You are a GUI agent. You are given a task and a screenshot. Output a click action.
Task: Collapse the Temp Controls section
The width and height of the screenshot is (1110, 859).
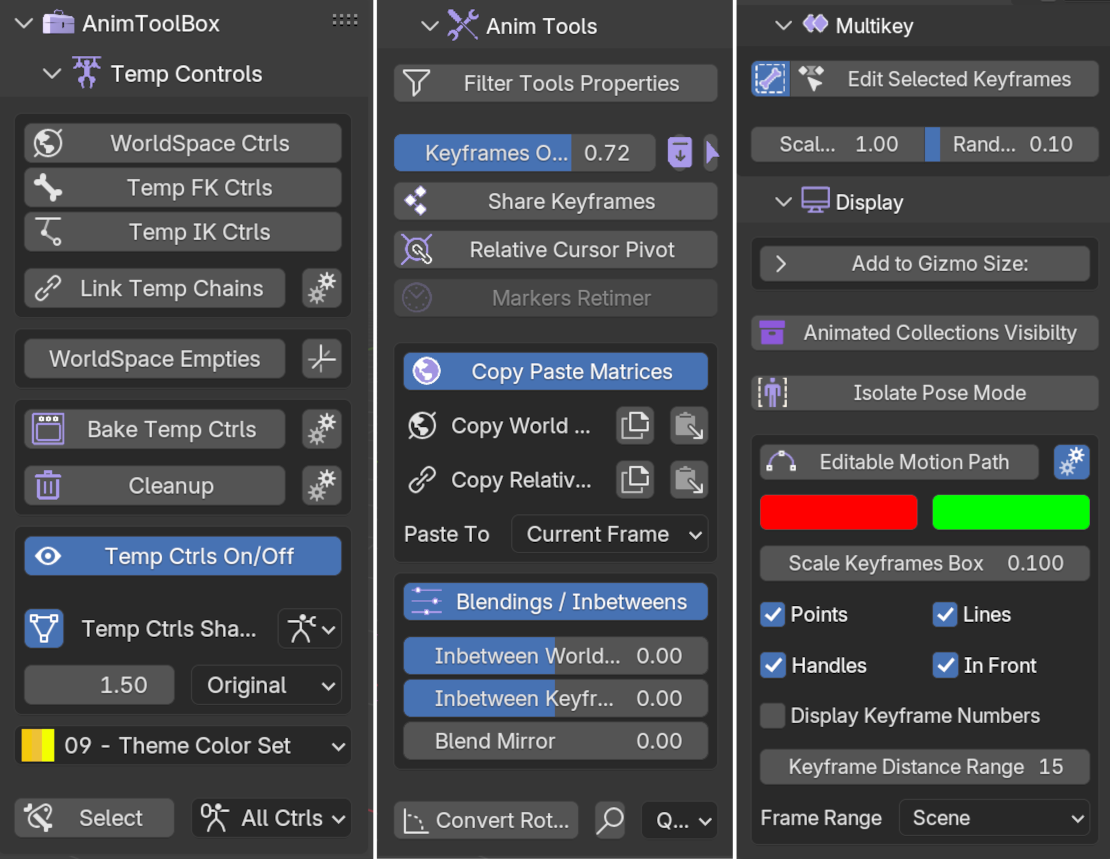(x=51, y=73)
